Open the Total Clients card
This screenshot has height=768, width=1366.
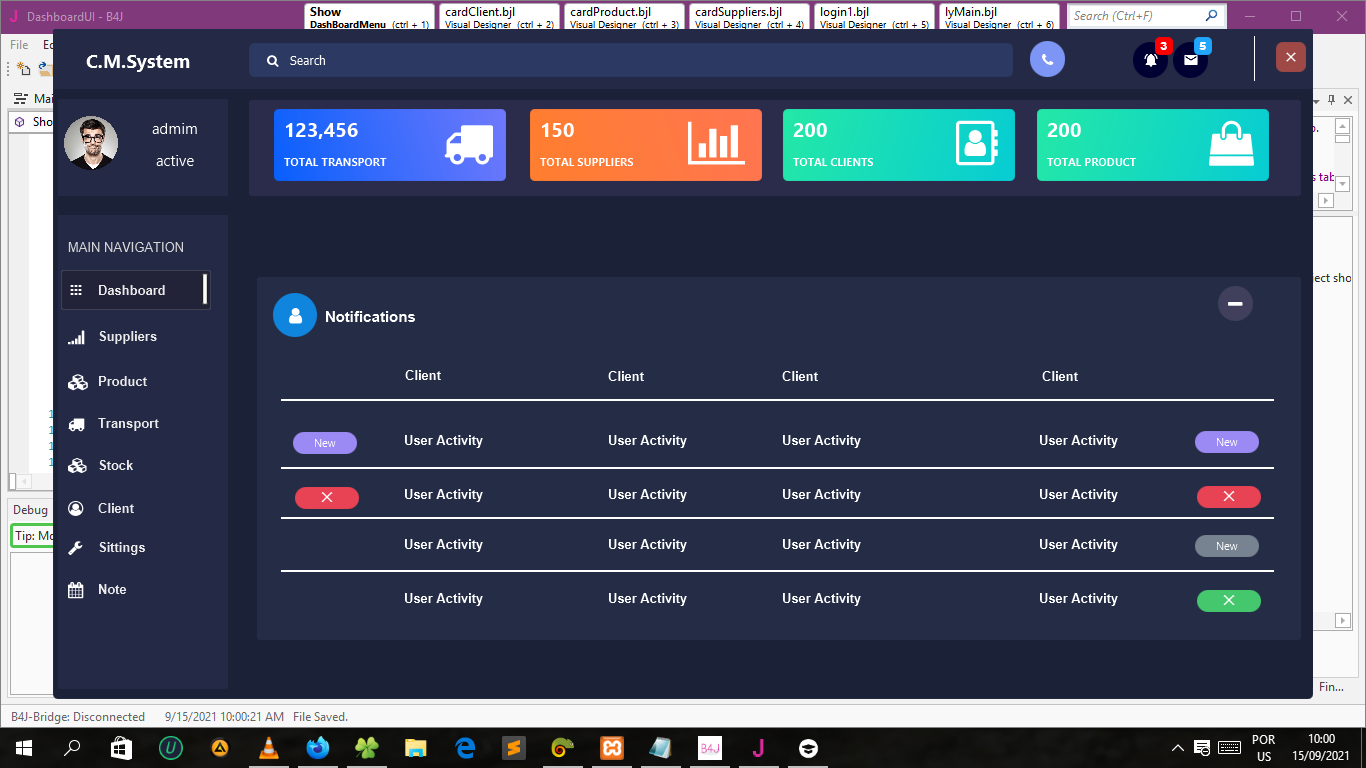899,145
